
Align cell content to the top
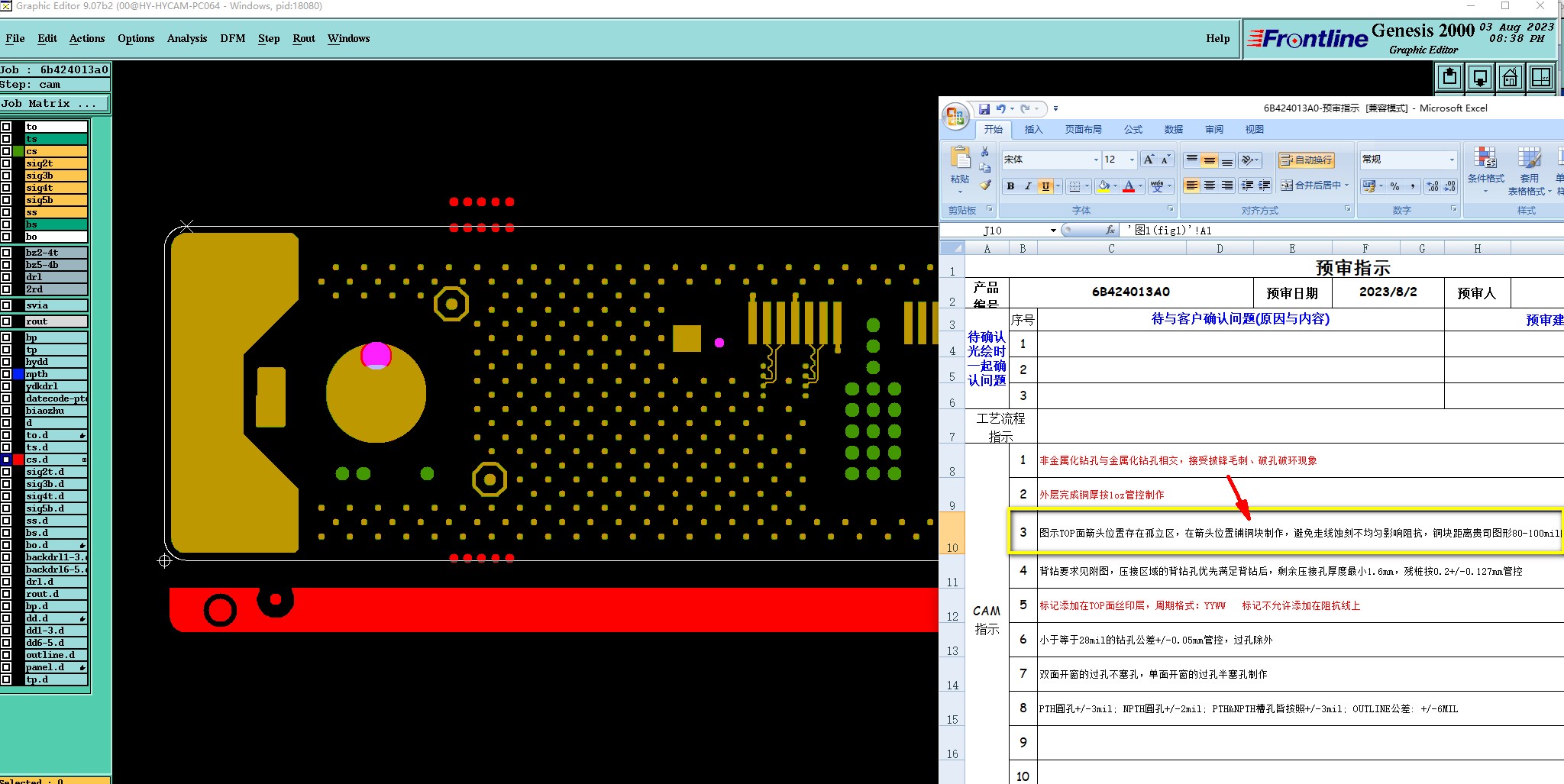(x=1191, y=160)
